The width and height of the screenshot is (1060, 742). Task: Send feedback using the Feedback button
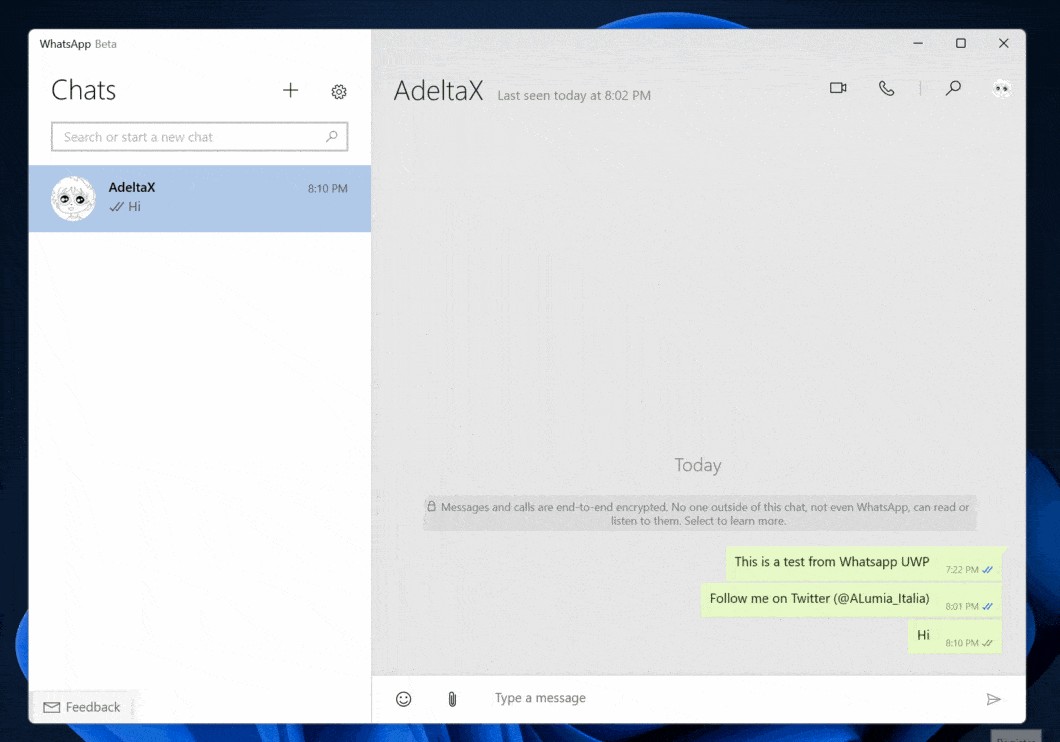point(84,706)
